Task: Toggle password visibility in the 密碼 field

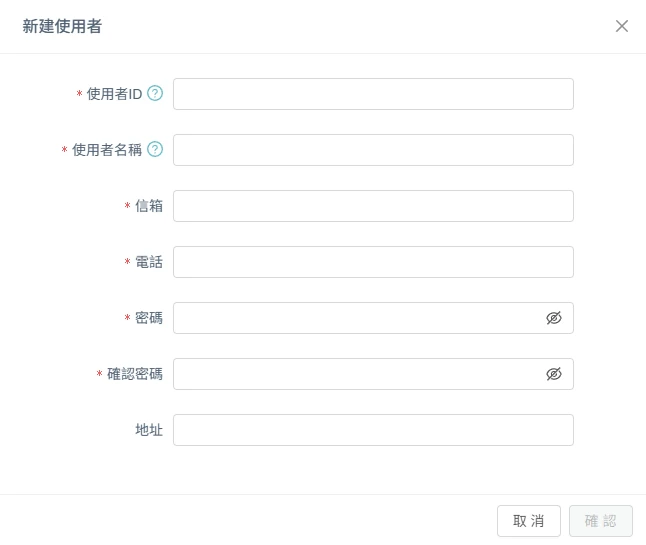Action: [x=554, y=318]
